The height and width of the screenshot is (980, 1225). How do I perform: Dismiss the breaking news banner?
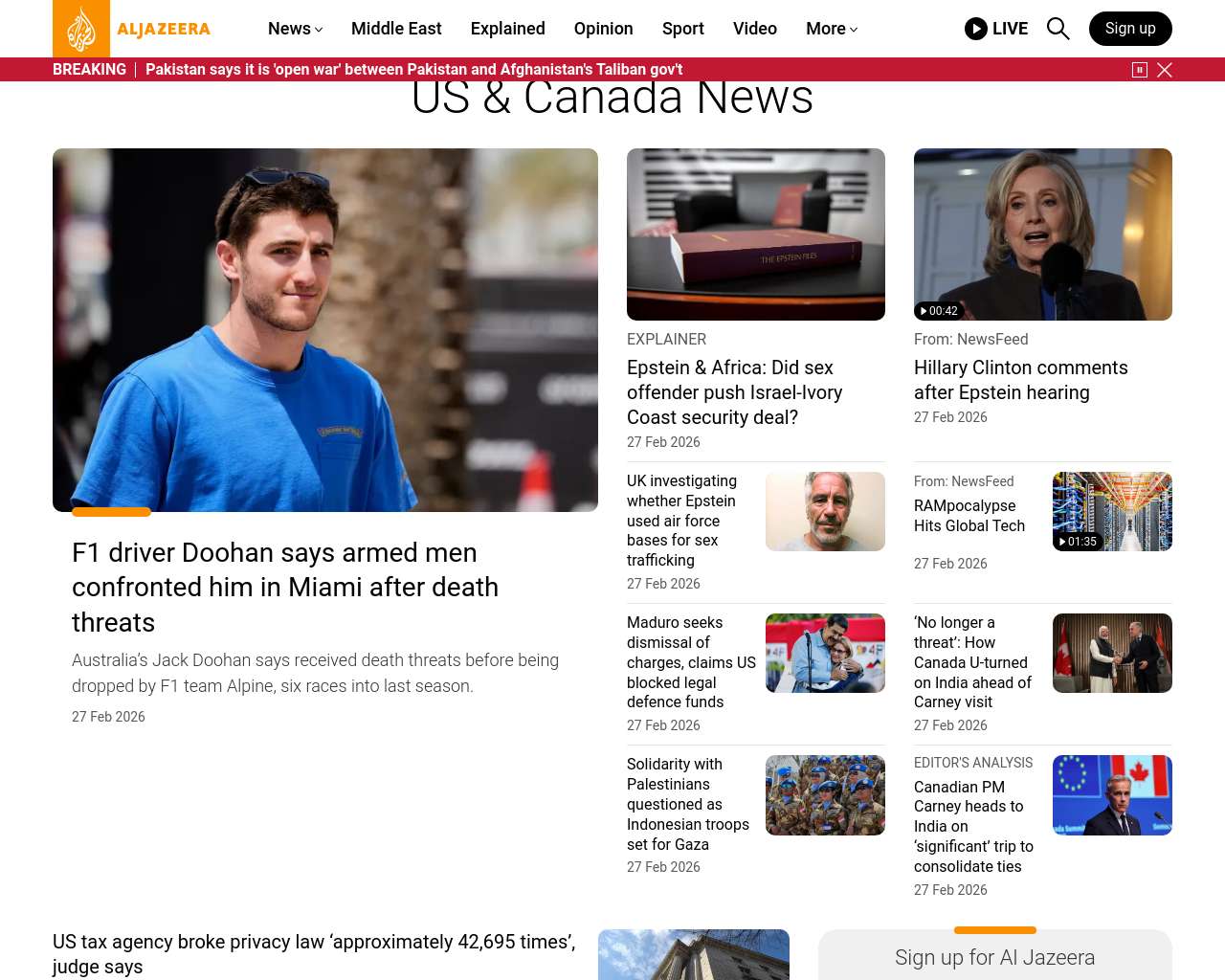point(1165,70)
